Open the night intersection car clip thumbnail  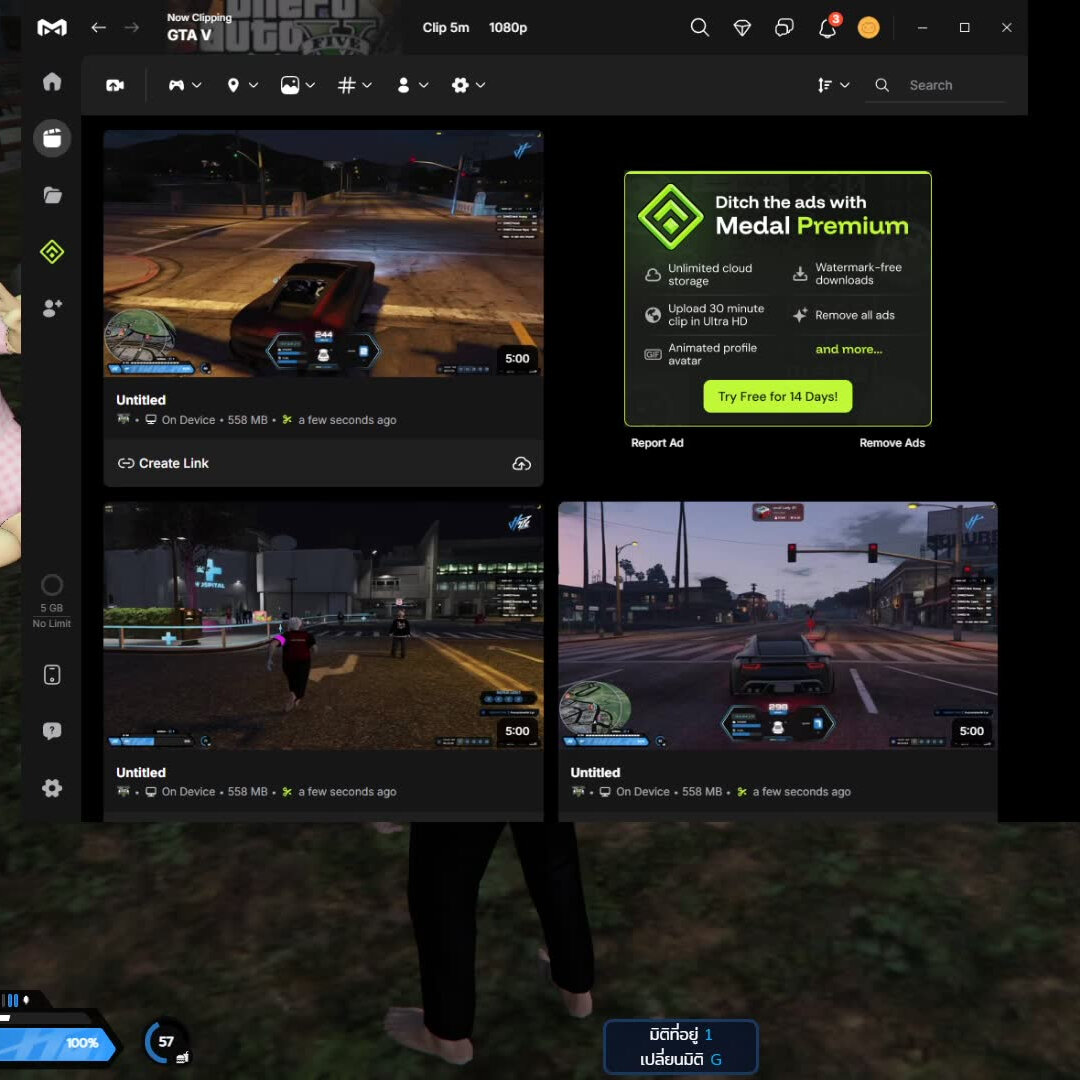pos(322,253)
